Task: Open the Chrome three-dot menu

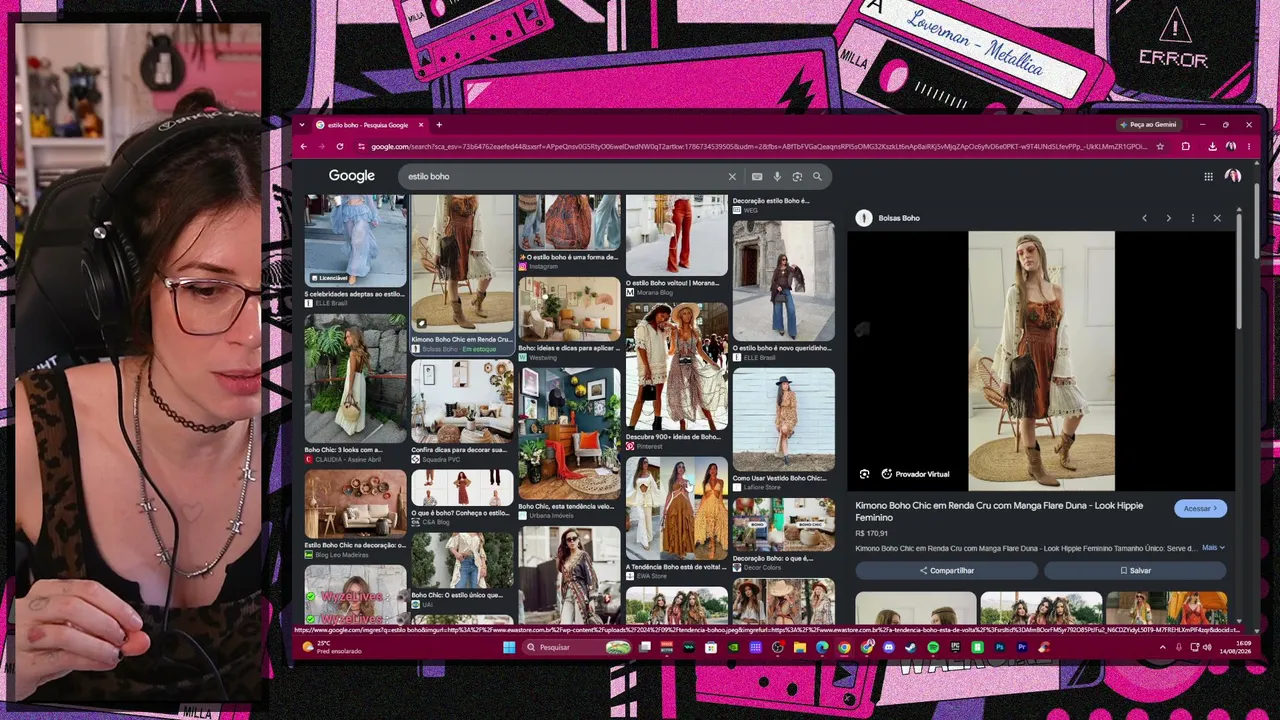Action: [x=1248, y=146]
